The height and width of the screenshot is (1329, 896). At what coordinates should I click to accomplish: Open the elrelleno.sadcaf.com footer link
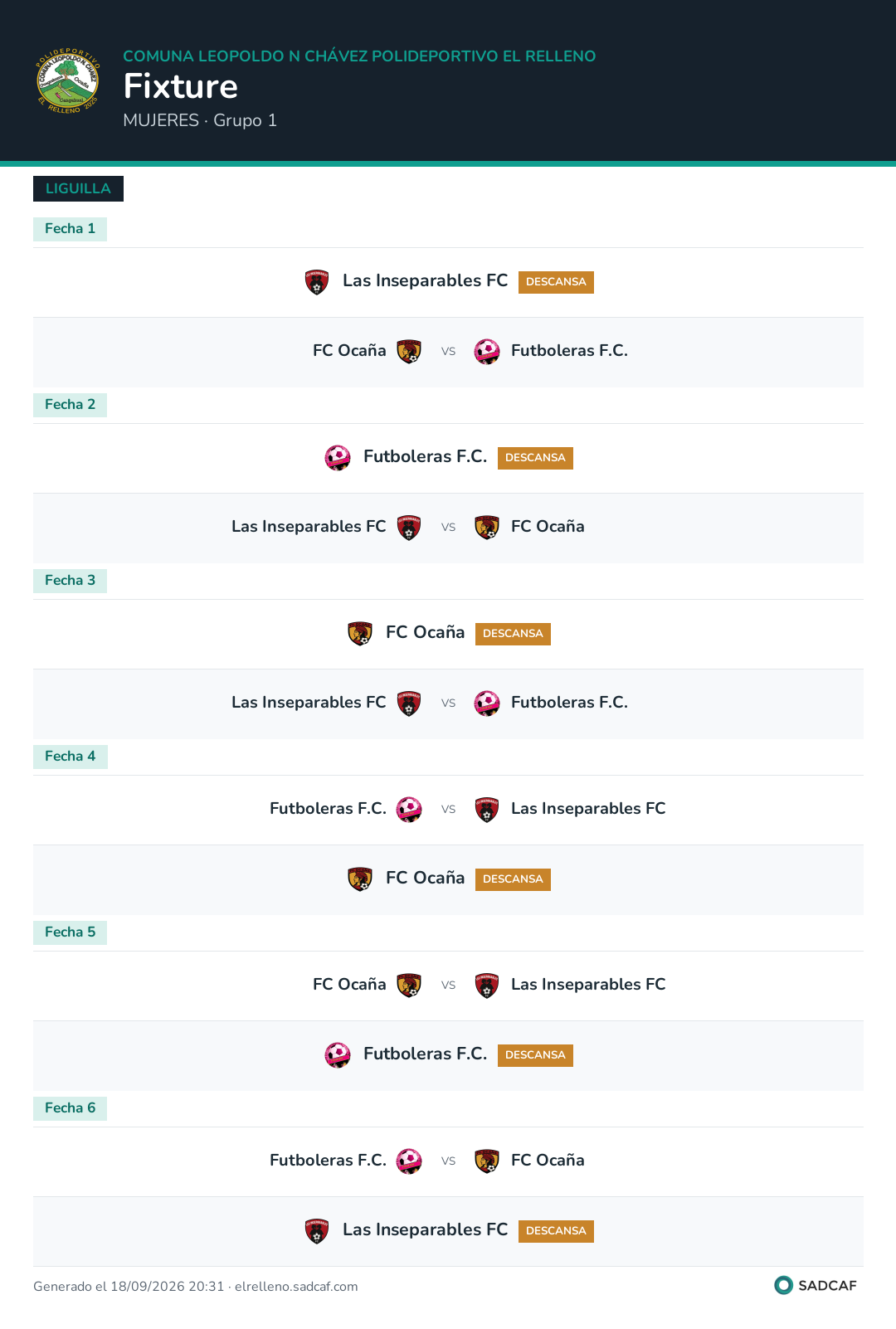(x=296, y=1287)
